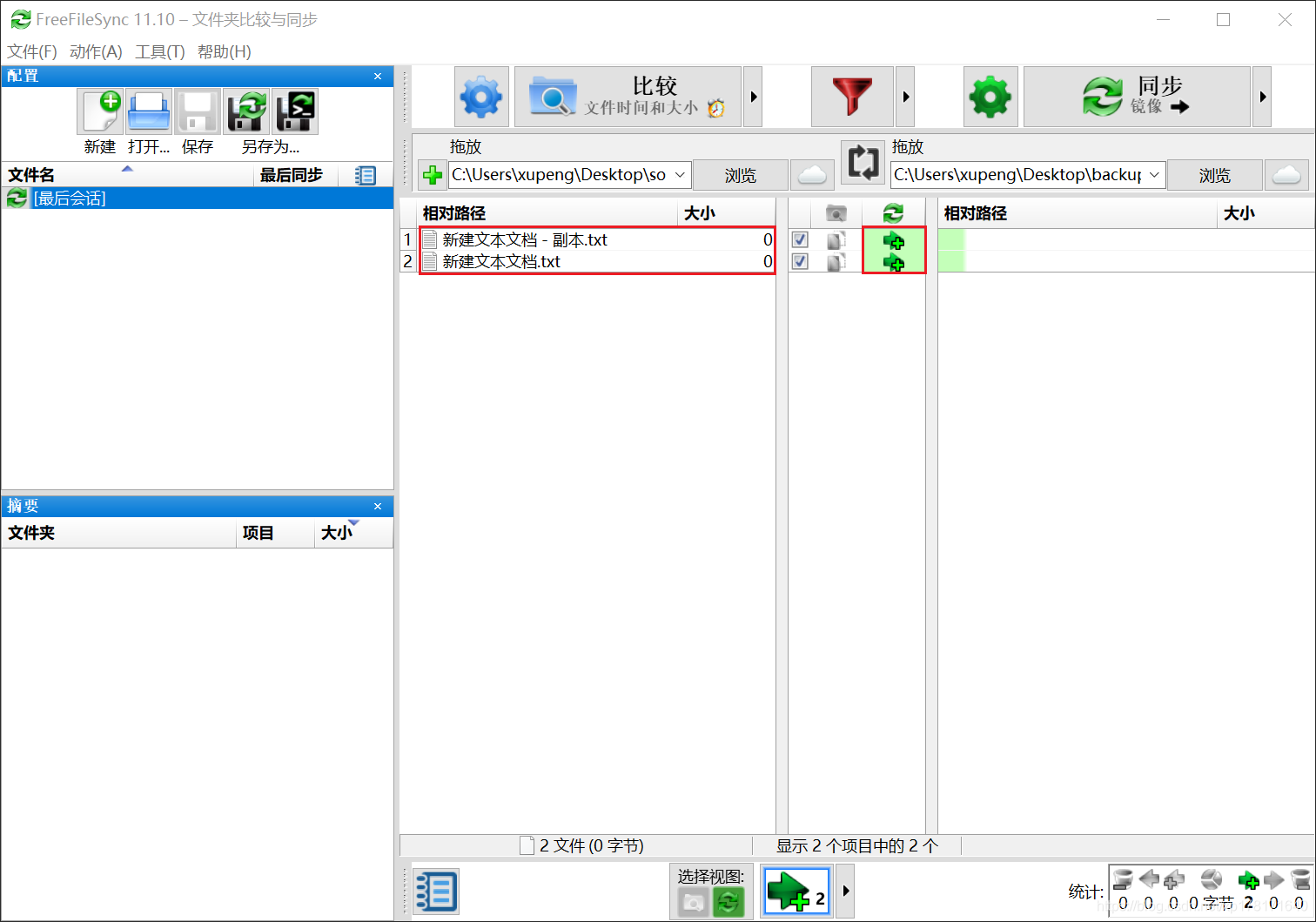This screenshot has width=1316, height=922.
Task: Select row number 1 header
Action: tap(408, 239)
